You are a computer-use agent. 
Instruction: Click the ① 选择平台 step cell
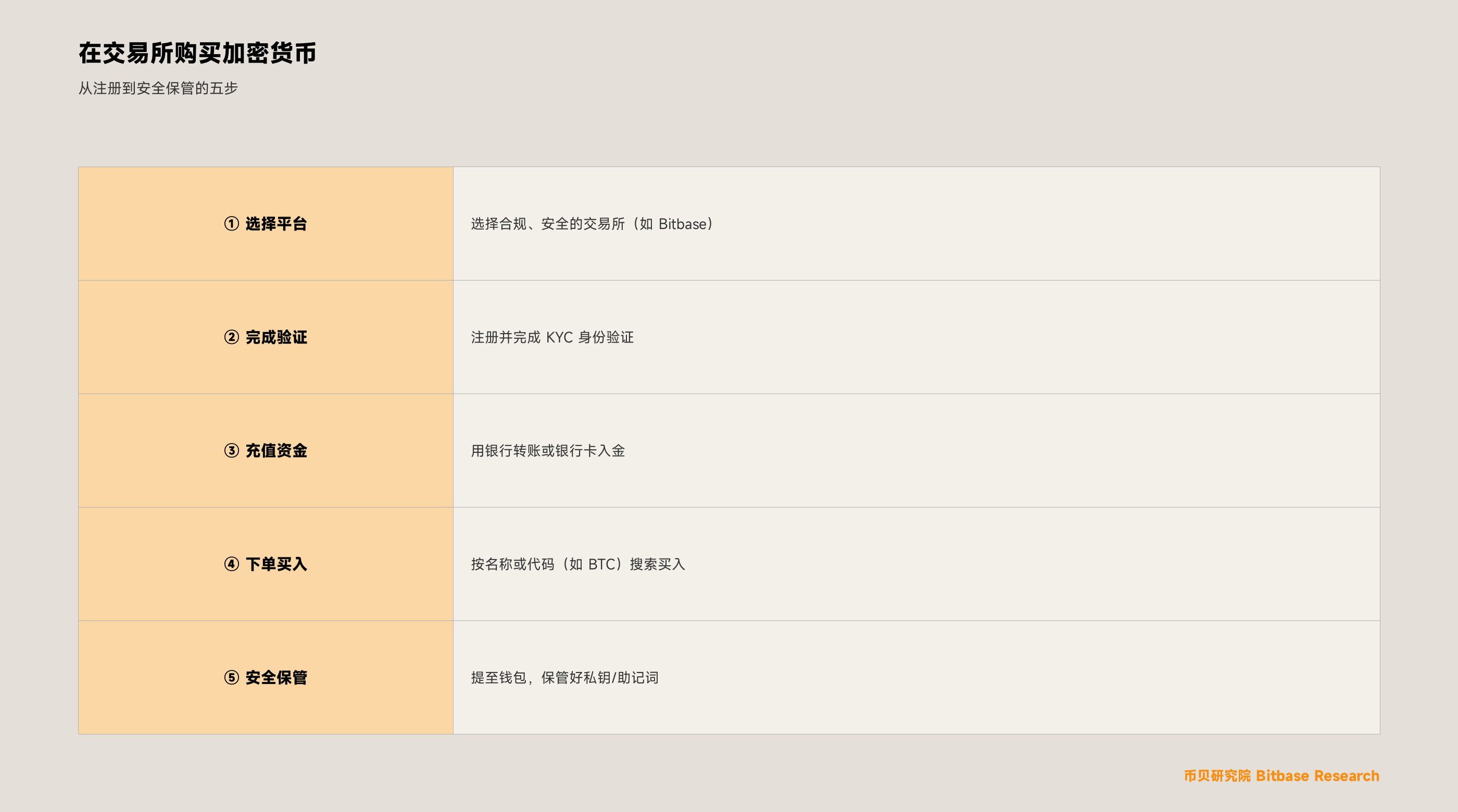[x=266, y=223]
